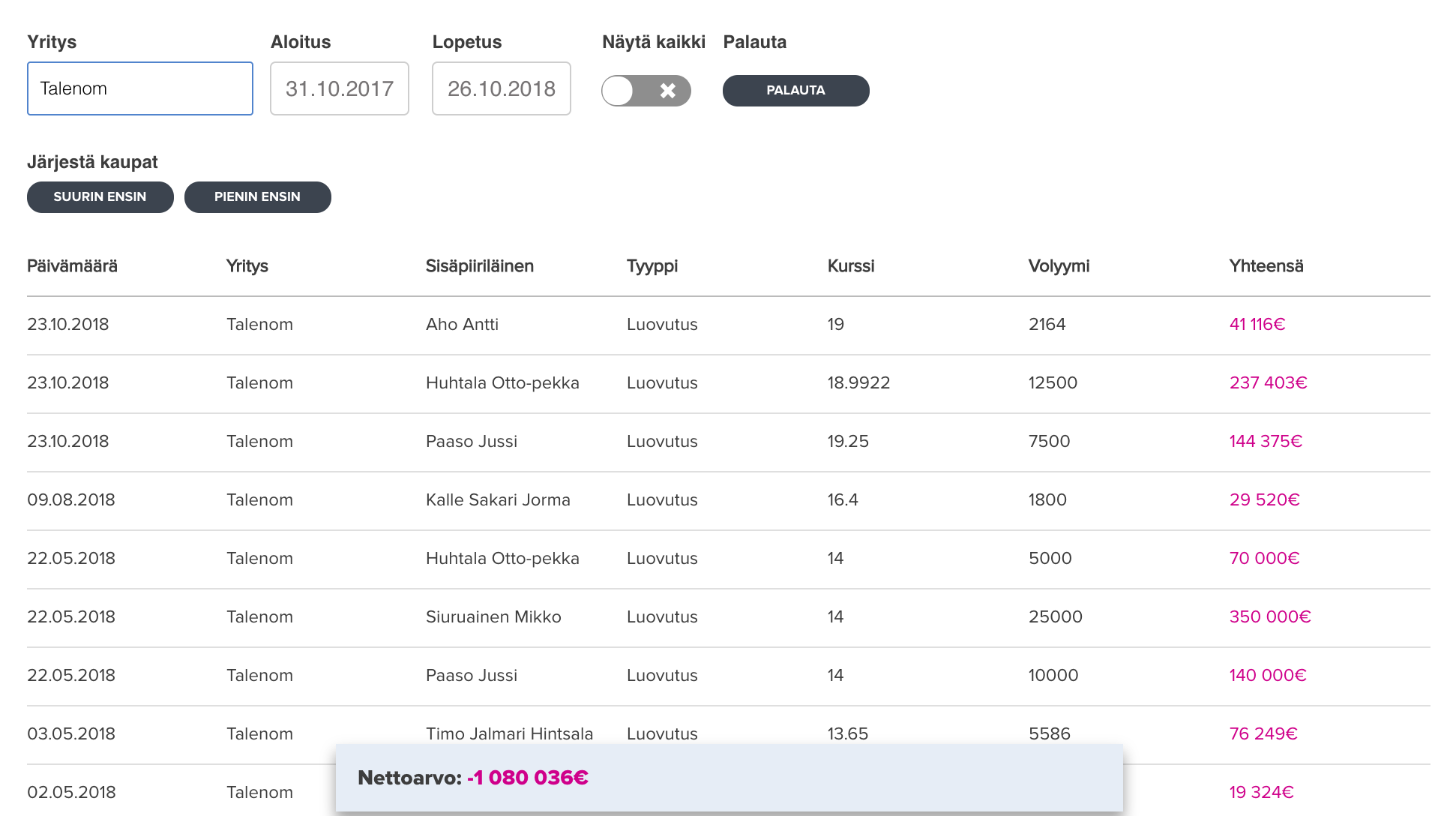Viewport: 1456px width, 816px height.
Task: Click the Sisäpiiriläinen column header
Action: (x=479, y=266)
